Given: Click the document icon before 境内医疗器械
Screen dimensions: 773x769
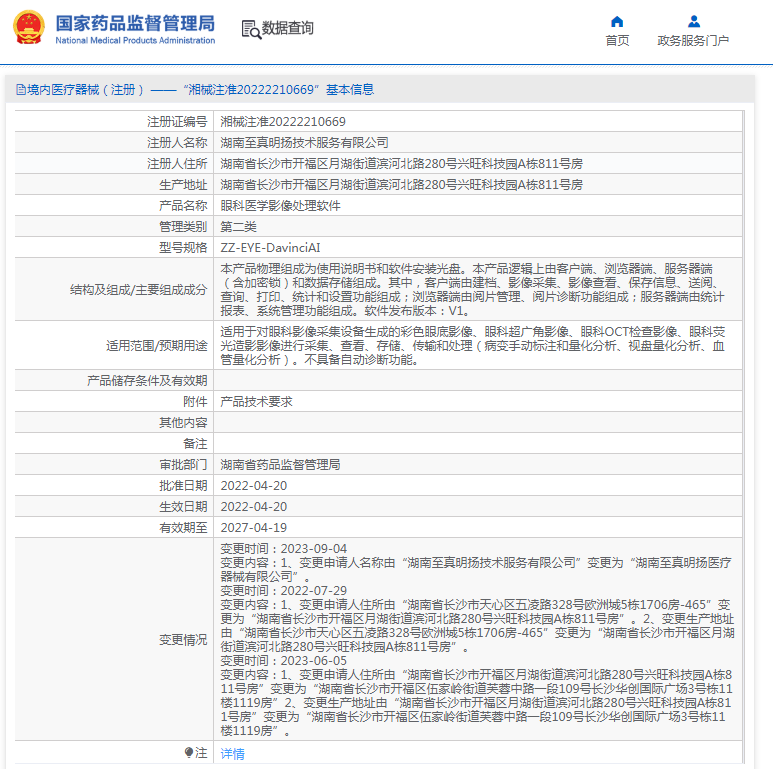Looking at the screenshot, I should (21, 90).
